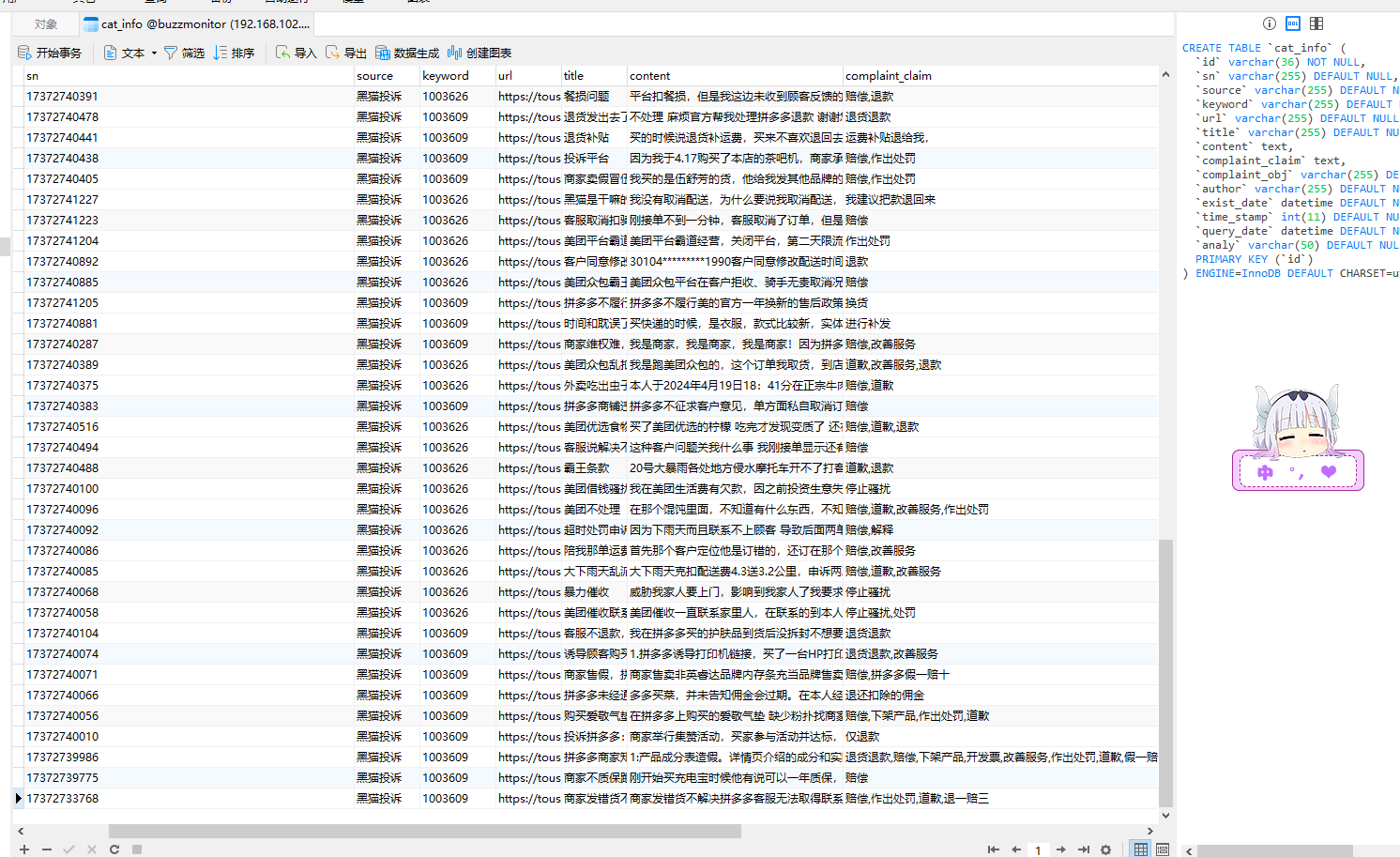
Task: Open the 排序 sort tool
Action: tap(234, 53)
